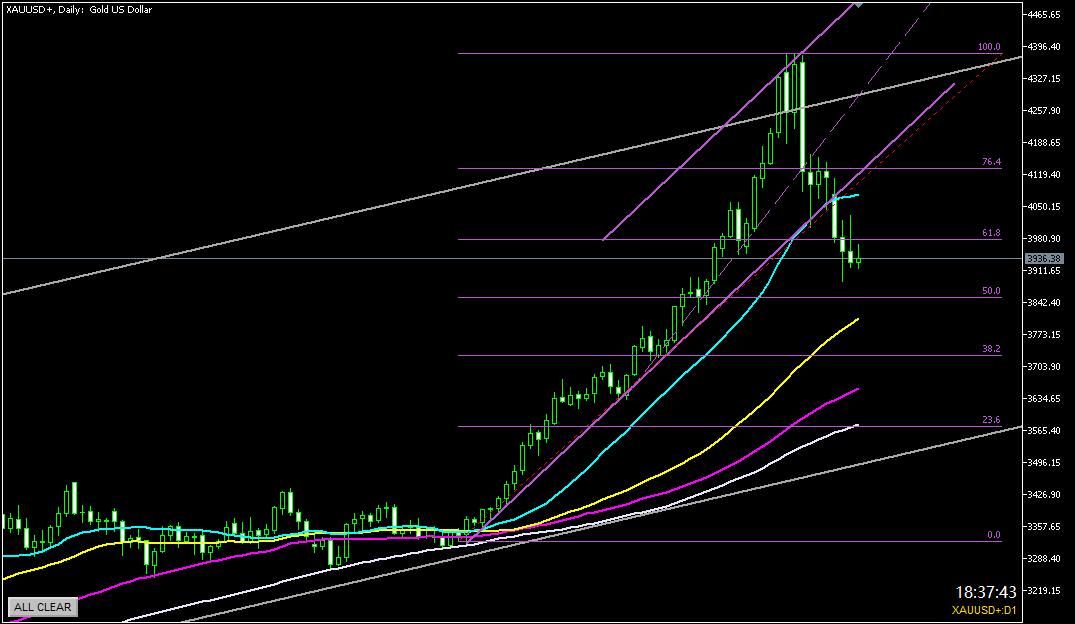Click the 23.6 Fibonacci level label
1075x624 pixels.
click(991, 420)
